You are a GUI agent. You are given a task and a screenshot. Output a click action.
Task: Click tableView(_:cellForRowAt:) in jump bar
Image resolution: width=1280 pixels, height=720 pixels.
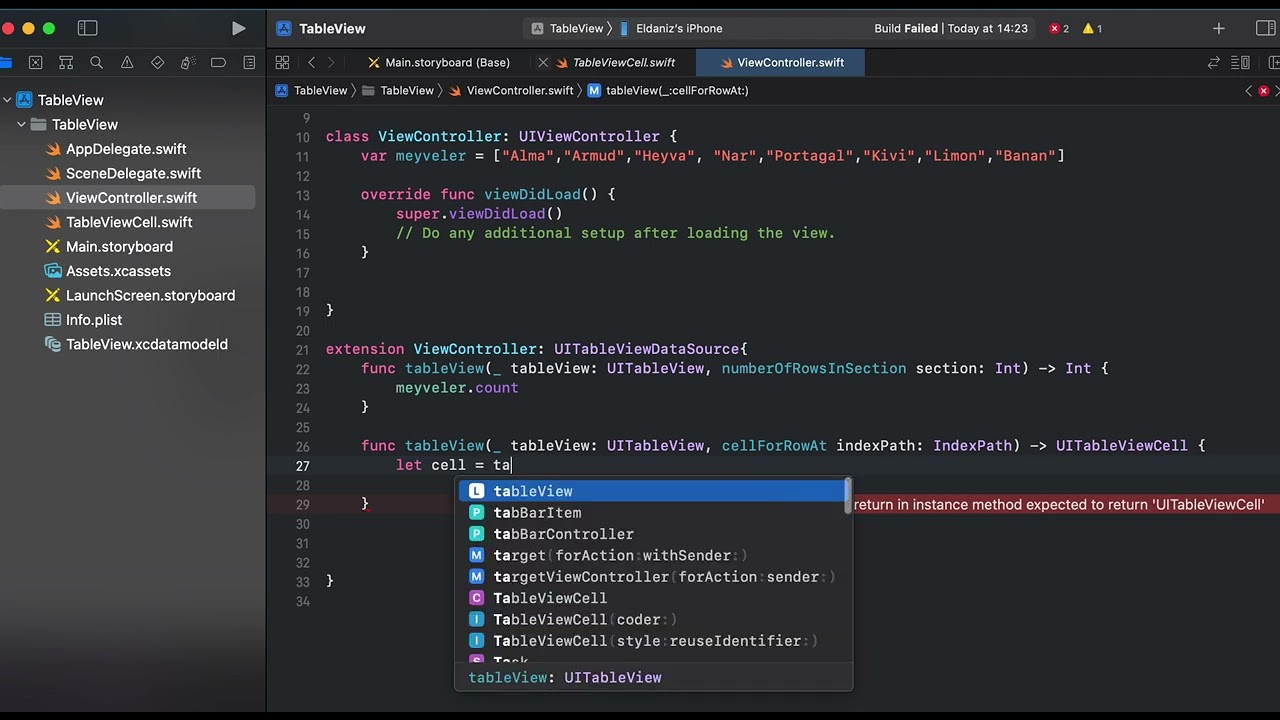[668, 90]
